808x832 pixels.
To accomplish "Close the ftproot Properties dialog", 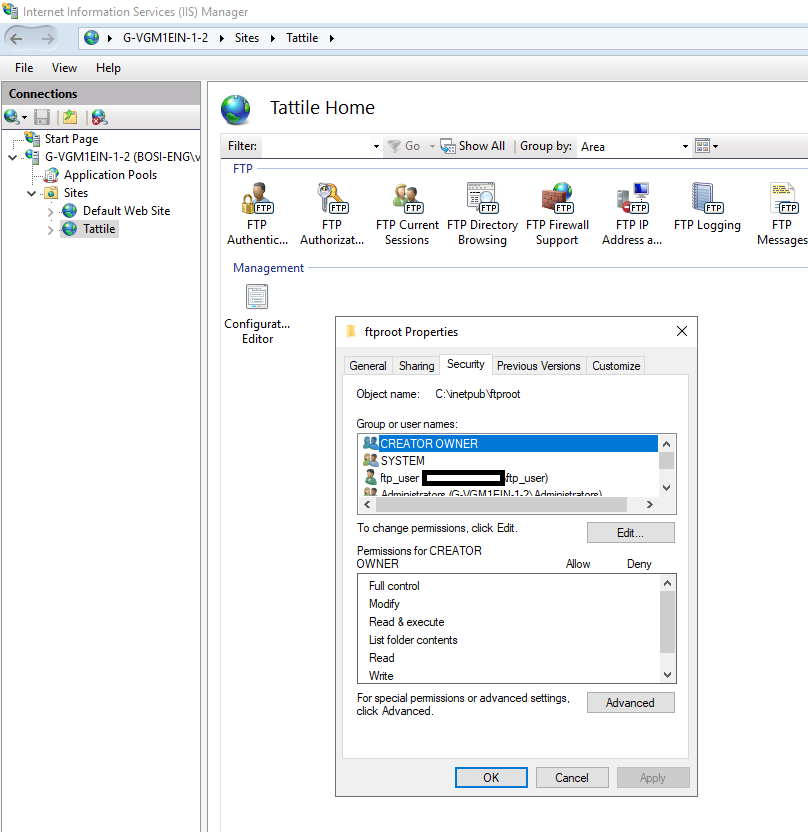I will coord(682,331).
